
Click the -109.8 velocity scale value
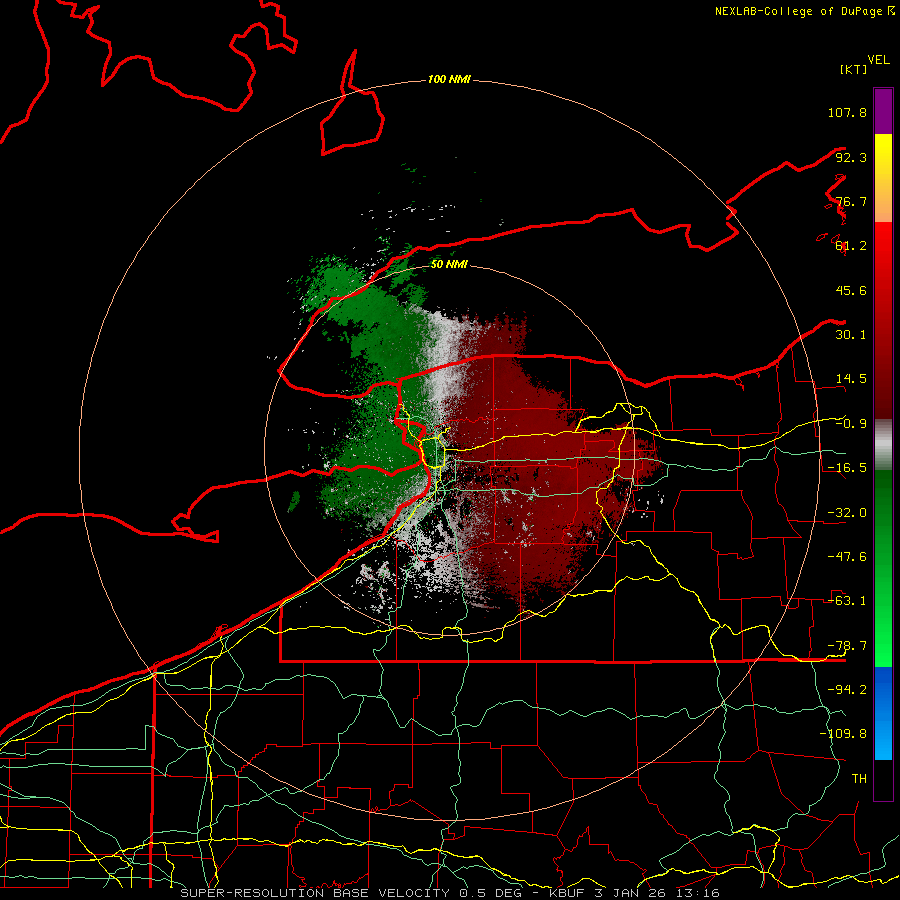843,734
